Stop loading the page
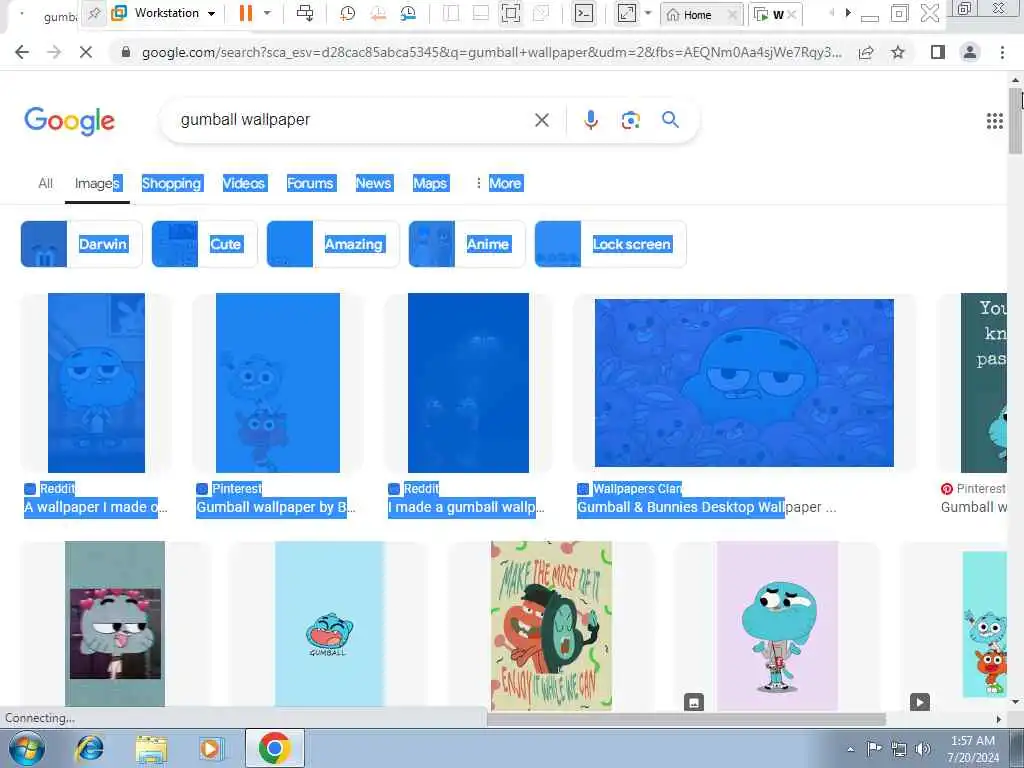Image resolution: width=1024 pixels, height=768 pixels. click(x=86, y=52)
